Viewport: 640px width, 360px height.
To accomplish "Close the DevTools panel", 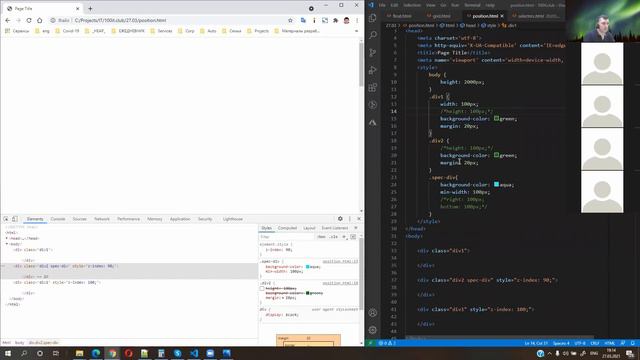I will coord(359,219).
